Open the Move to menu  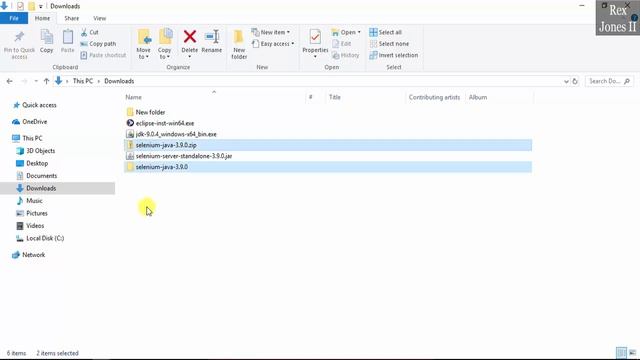point(144,44)
